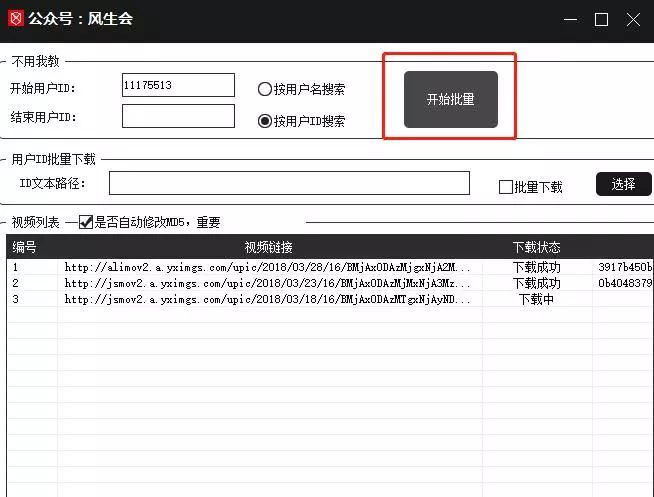654x497 pixels.
Task: Click the 下载状态 column header
Action: [536, 247]
